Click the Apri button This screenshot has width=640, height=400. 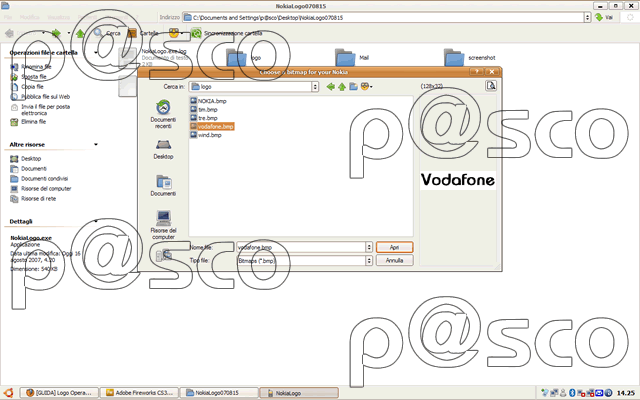pyautogui.click(x=394, y=247)
